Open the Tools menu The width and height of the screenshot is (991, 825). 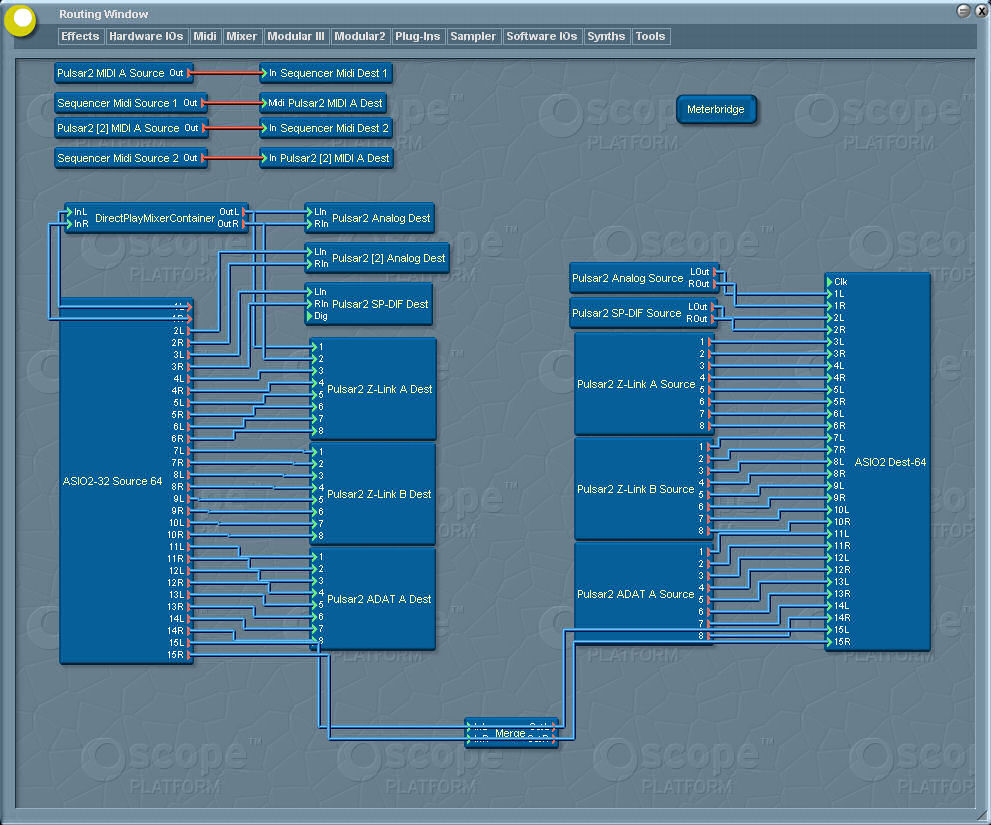(650, 36)
